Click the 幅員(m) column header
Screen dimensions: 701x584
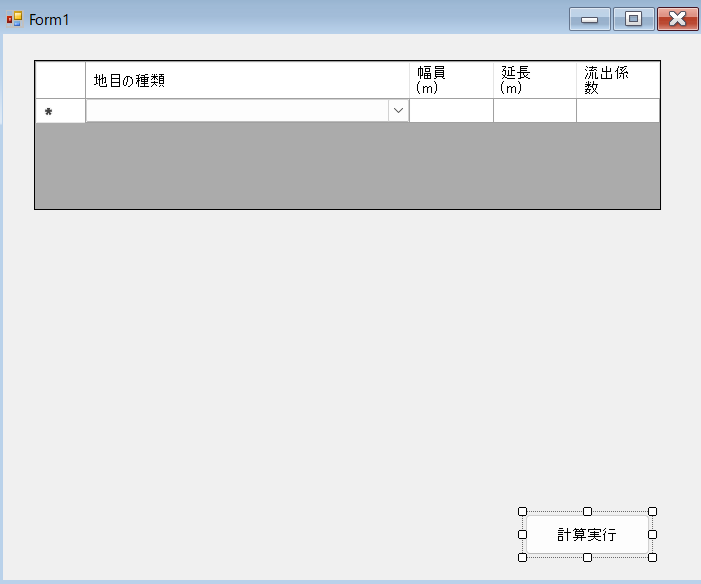[451, 80]
